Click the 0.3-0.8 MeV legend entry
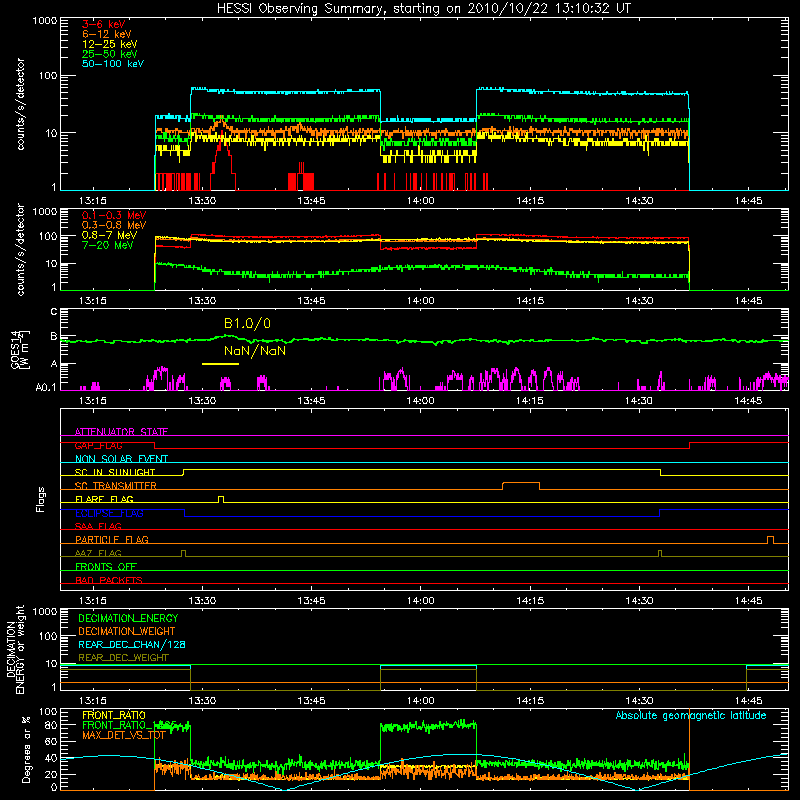Screen dimensions: 800x800 tap(114, 225)
